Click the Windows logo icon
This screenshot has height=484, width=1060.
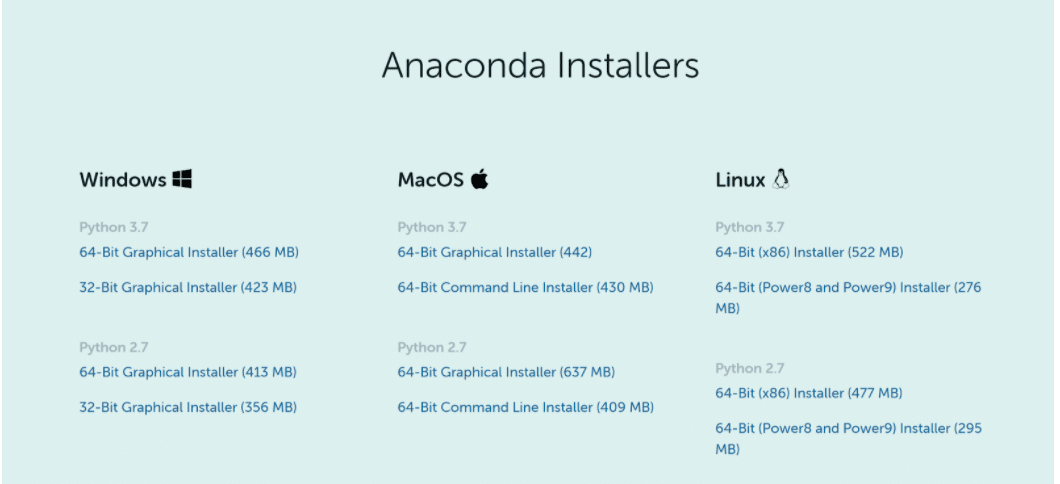pyautogui.click(x=181, y=179)
